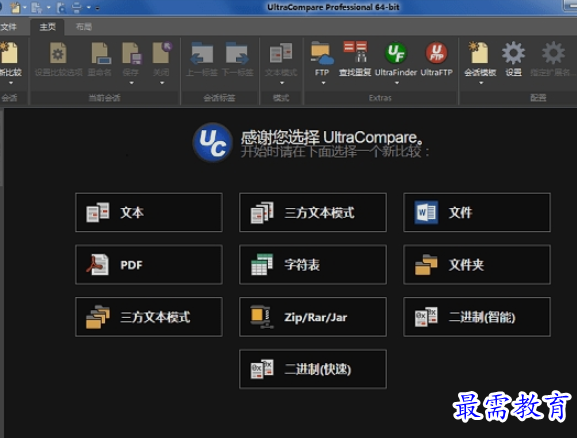
Task: Click the 配置 group label
Action: click(538, 98)
